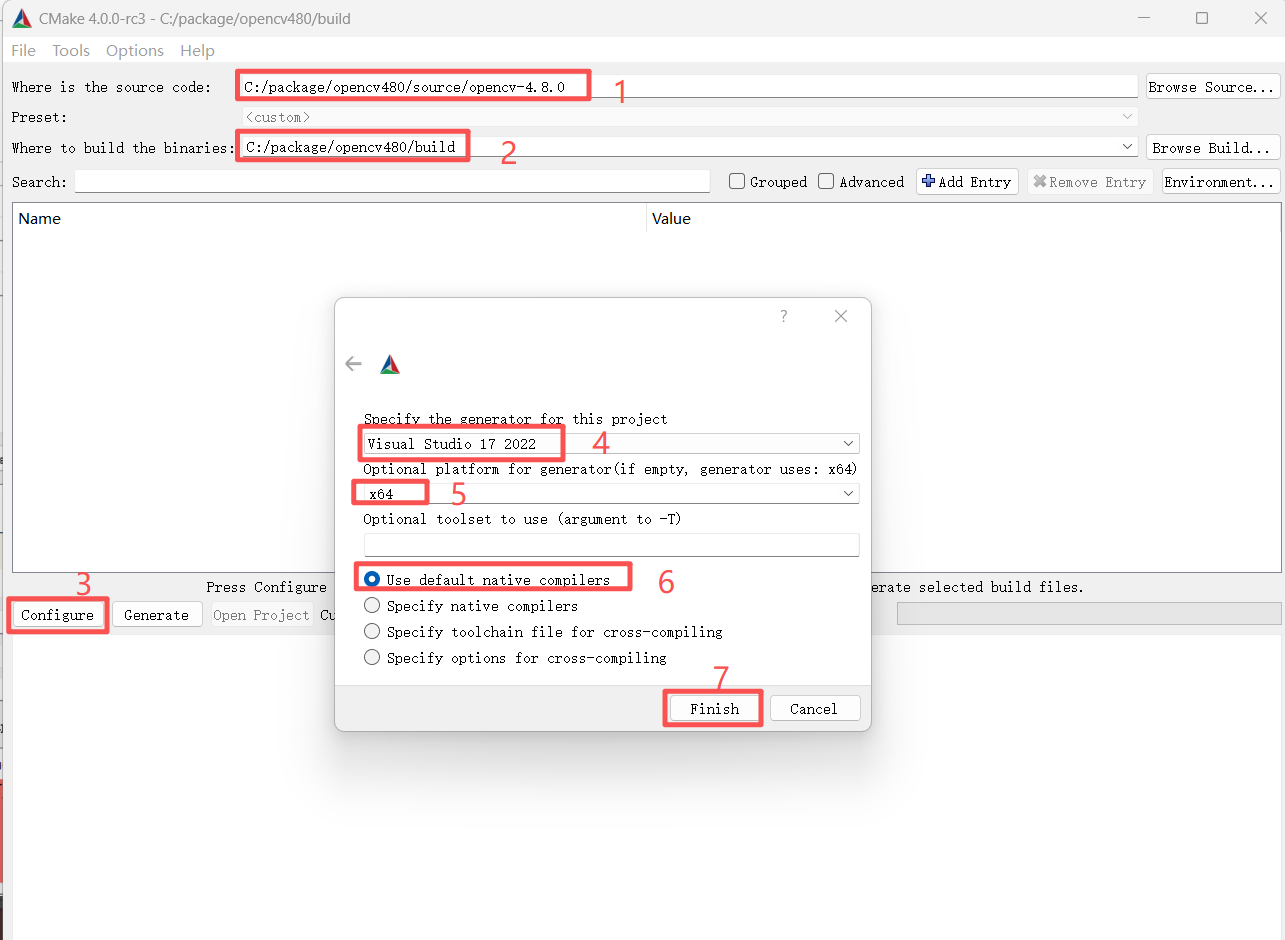Open the generator dropdown Visual Studio 17 2022
1285x940 pixels.
pyautogui.click(x=611, y=443)
